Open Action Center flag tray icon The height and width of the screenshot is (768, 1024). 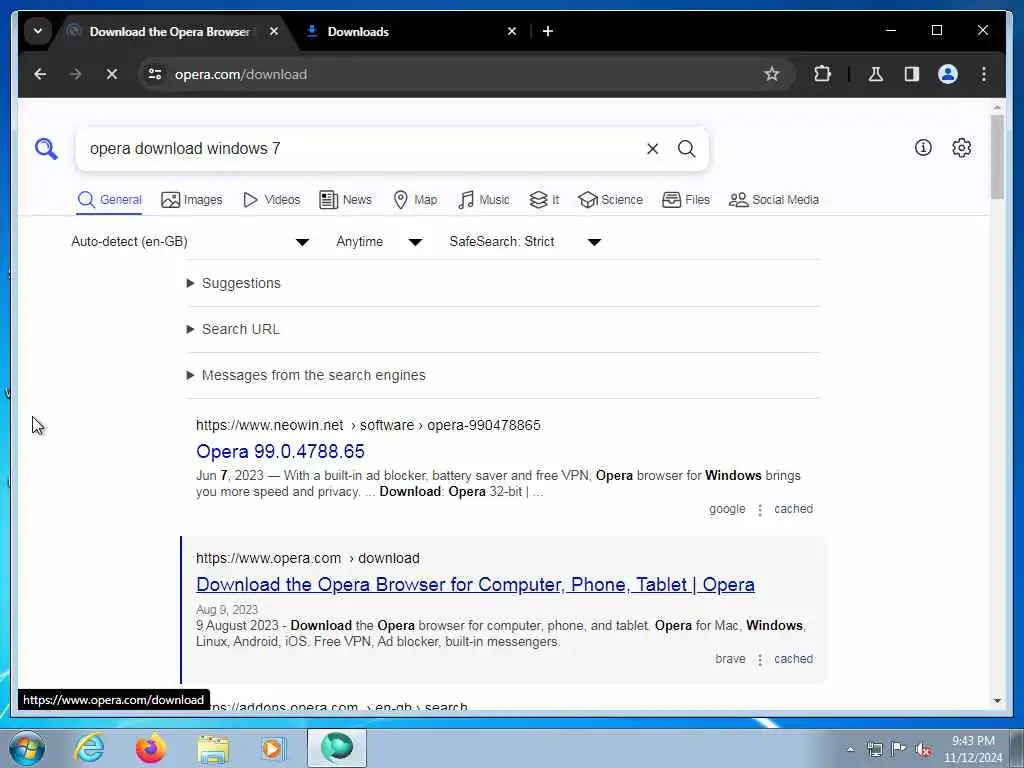point(899,750)
